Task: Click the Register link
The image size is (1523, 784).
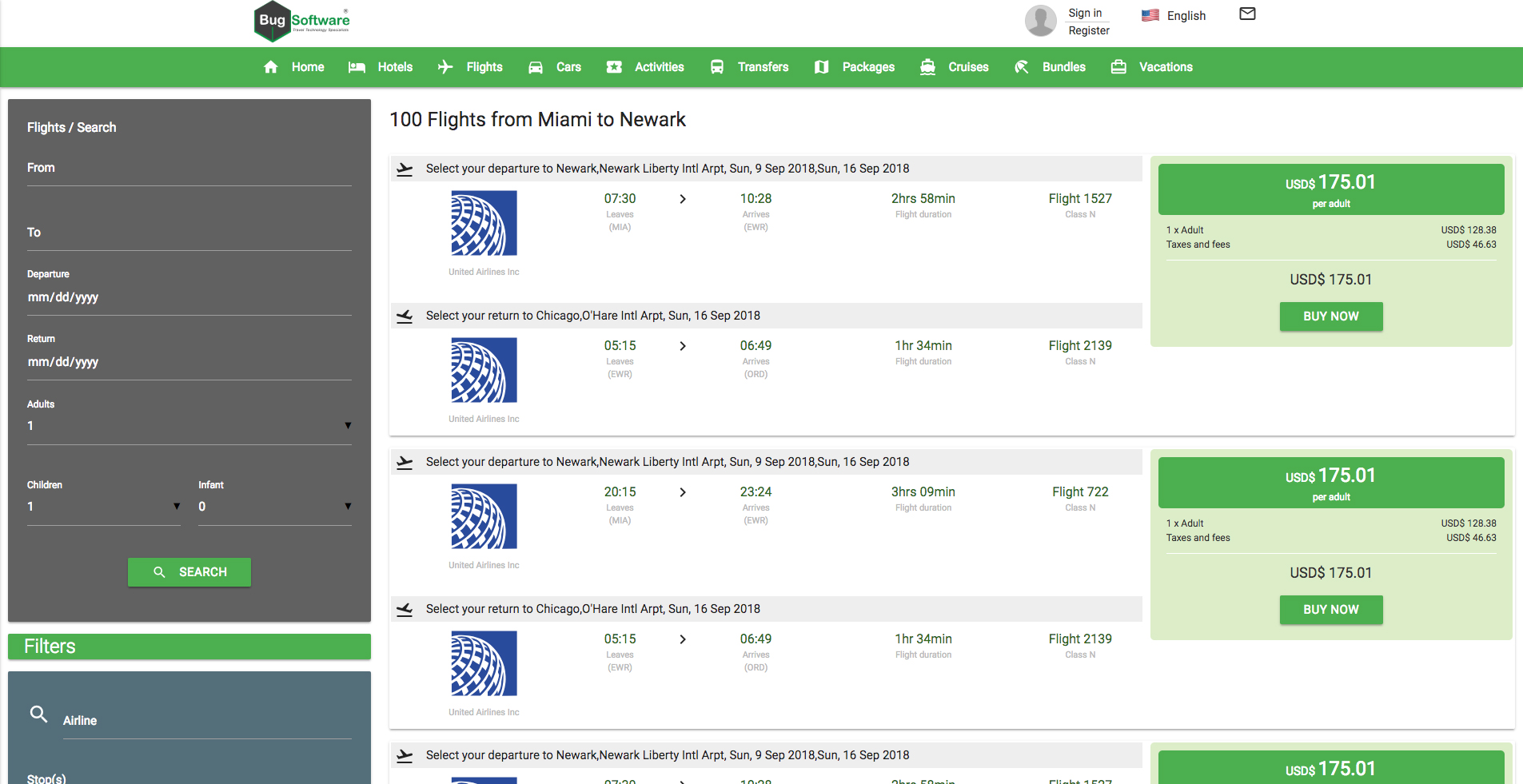Action: point(1089,30)
